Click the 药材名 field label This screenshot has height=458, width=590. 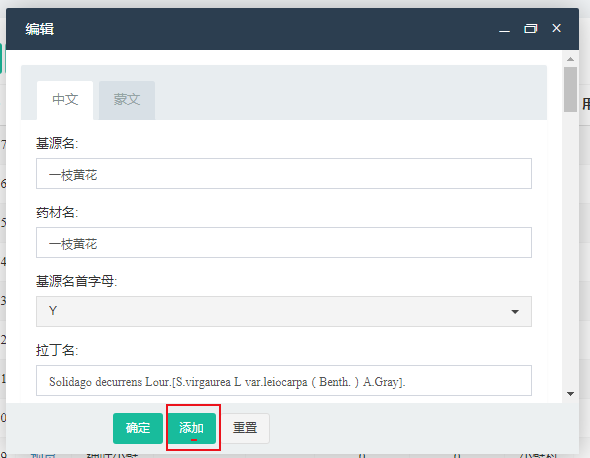57,213
